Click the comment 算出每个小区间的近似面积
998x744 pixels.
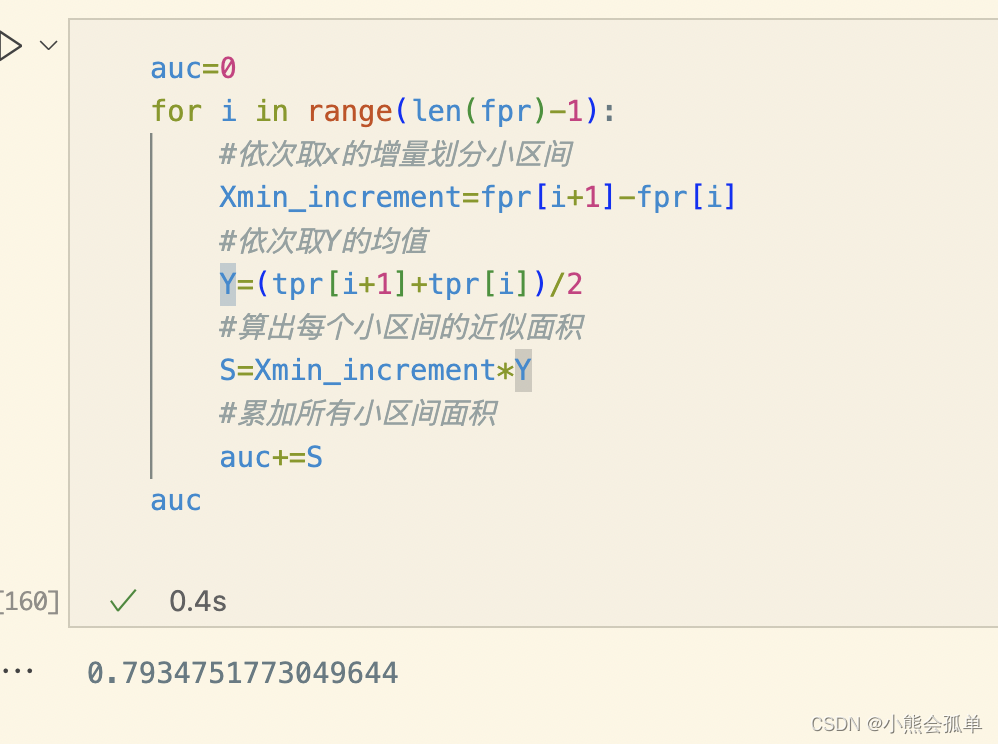point(401,327)
